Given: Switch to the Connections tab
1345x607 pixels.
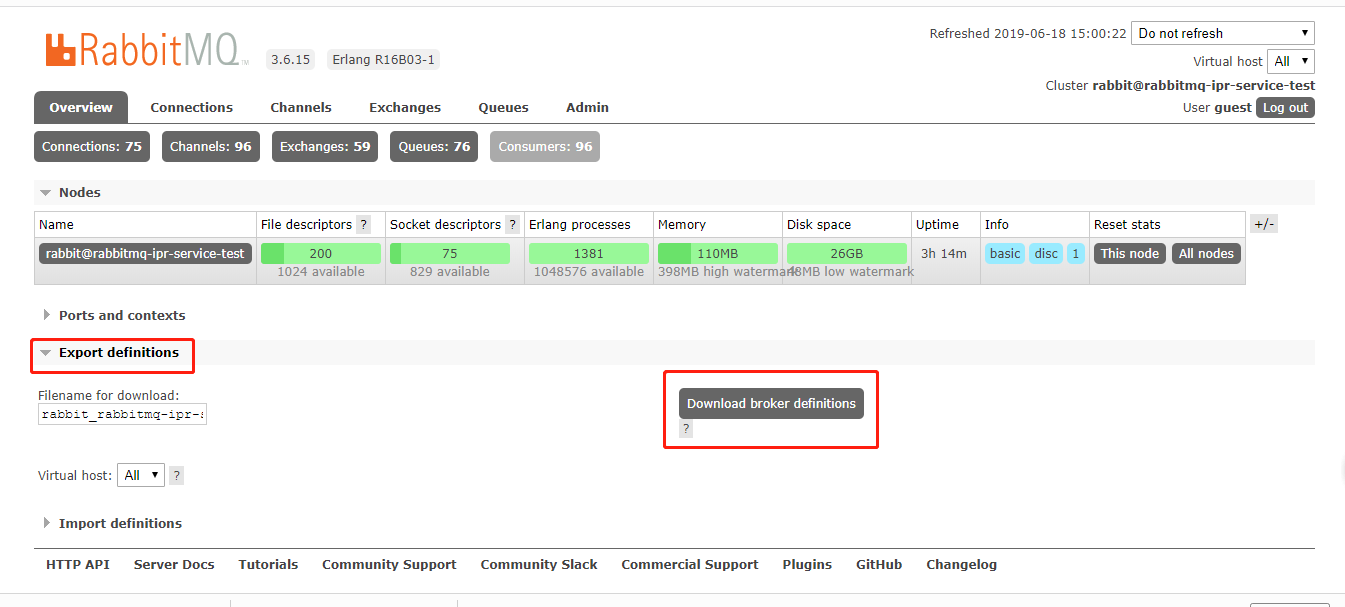Looking at the screenshot, I should click(x=192, y=107).
